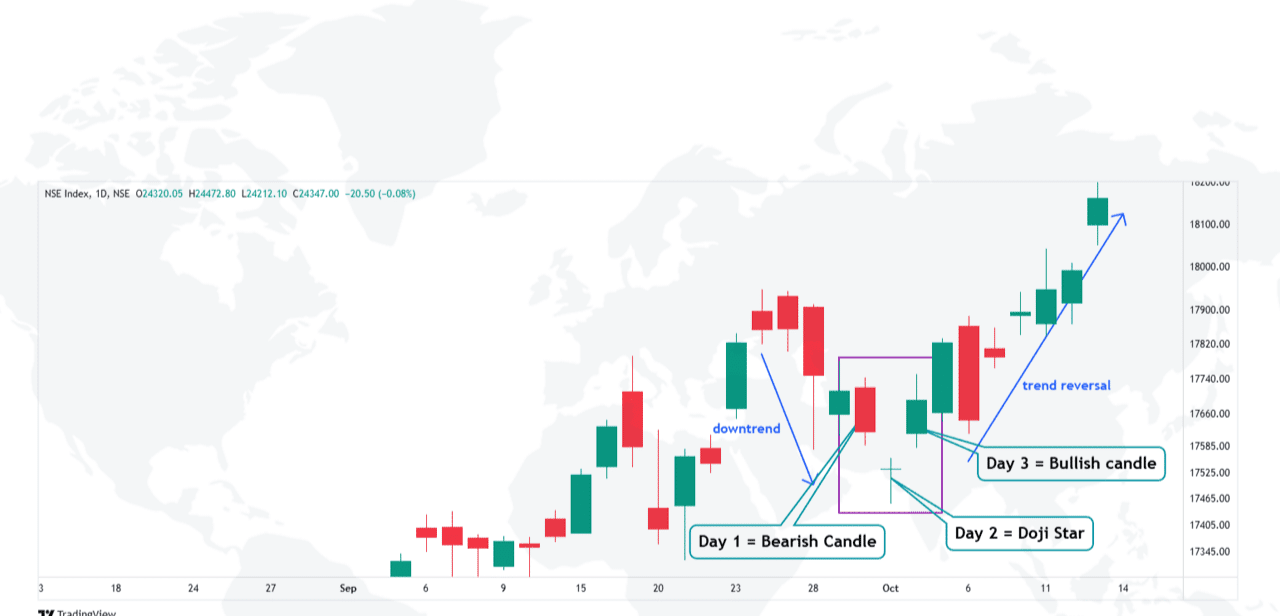The image size is (1280, 616).
Task: Click the closing price value C24347.00
Action: click(316, 194)
